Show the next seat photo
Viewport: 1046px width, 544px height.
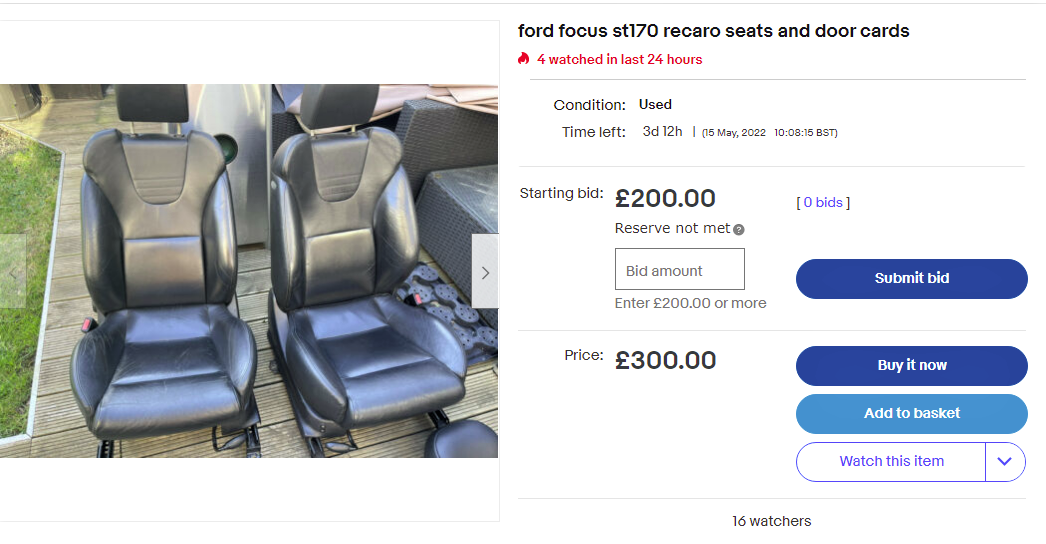[x=485, y=272]
